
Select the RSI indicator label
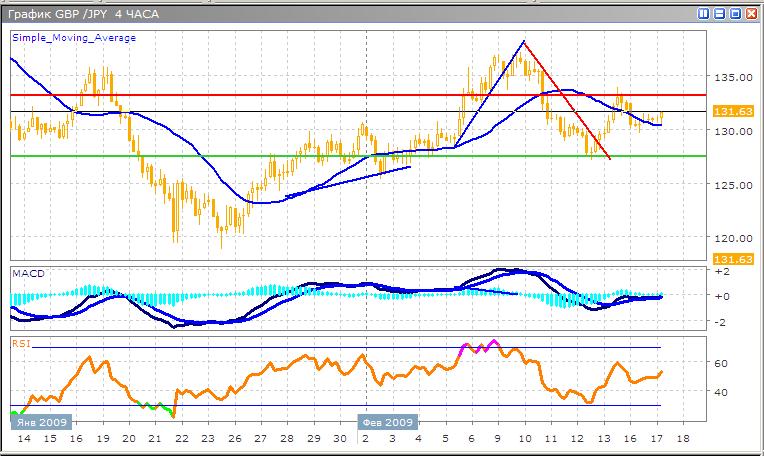coord(20,343)
